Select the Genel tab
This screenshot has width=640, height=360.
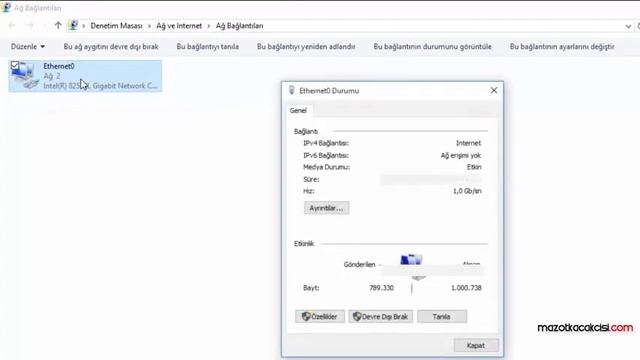pos(298,111)
